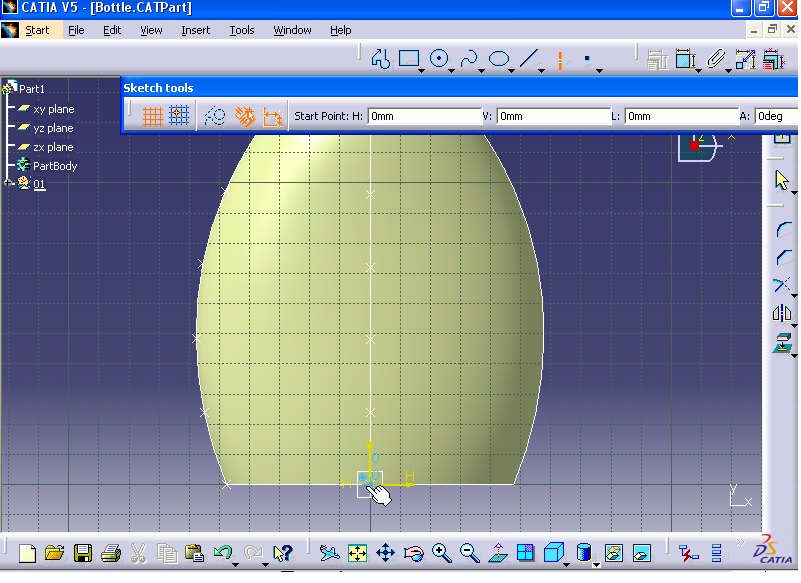Toggle Geometrical Constraints in Sketch tools
This screenshot has width=801, height=583.
(x=245, y=116)
